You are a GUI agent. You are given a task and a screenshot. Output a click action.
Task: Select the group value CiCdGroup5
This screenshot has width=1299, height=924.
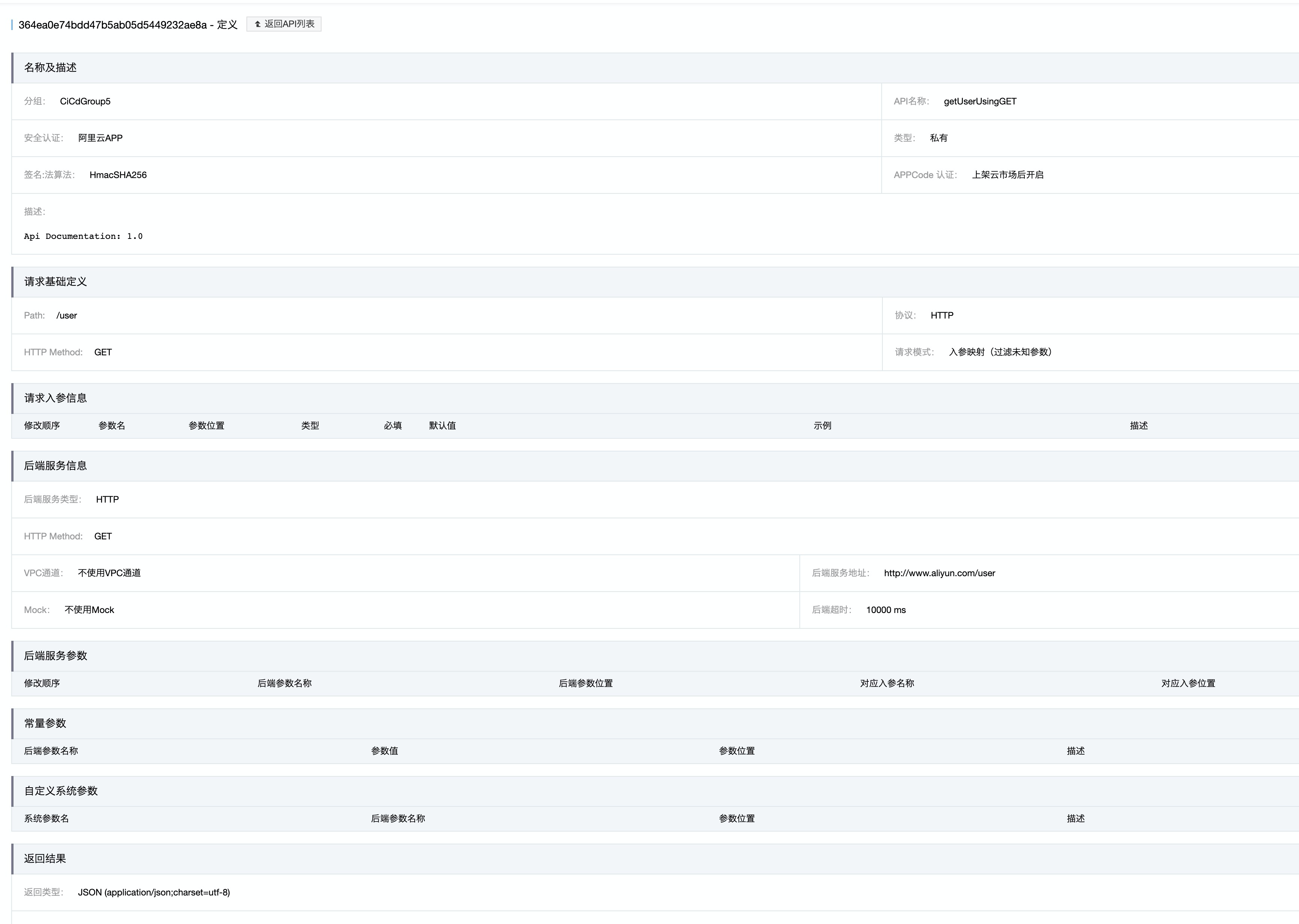tap(85, 101)
